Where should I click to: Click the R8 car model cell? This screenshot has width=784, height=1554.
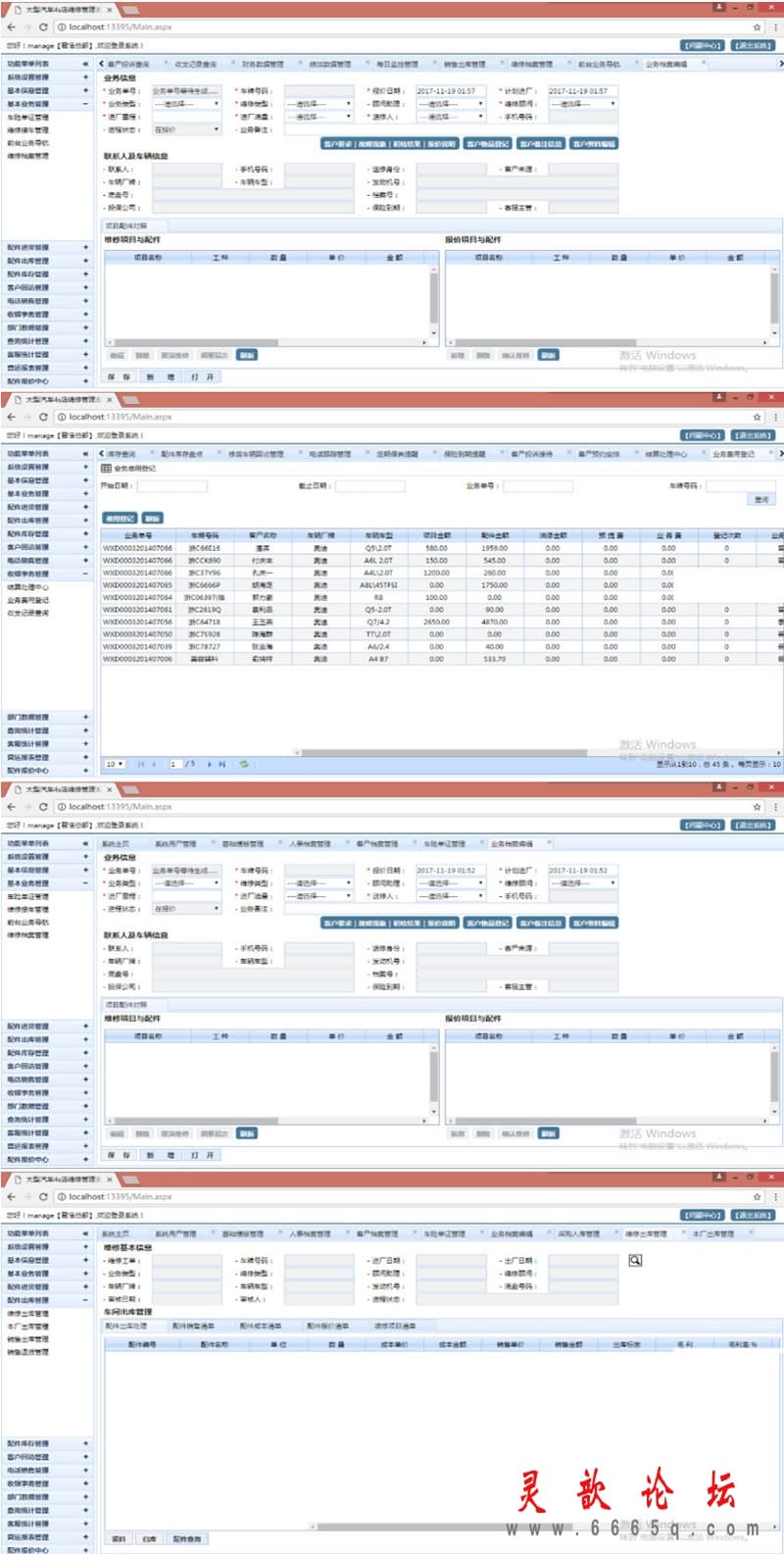(x=378, y=597)
